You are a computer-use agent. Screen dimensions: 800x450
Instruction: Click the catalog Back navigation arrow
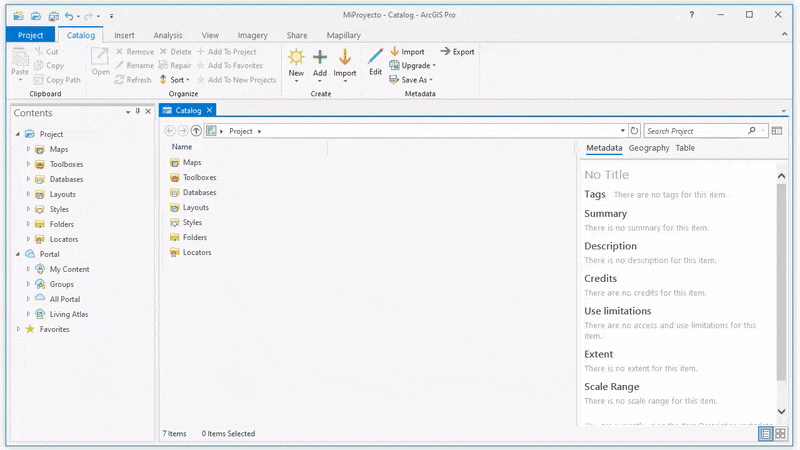(x=169, y=131)
